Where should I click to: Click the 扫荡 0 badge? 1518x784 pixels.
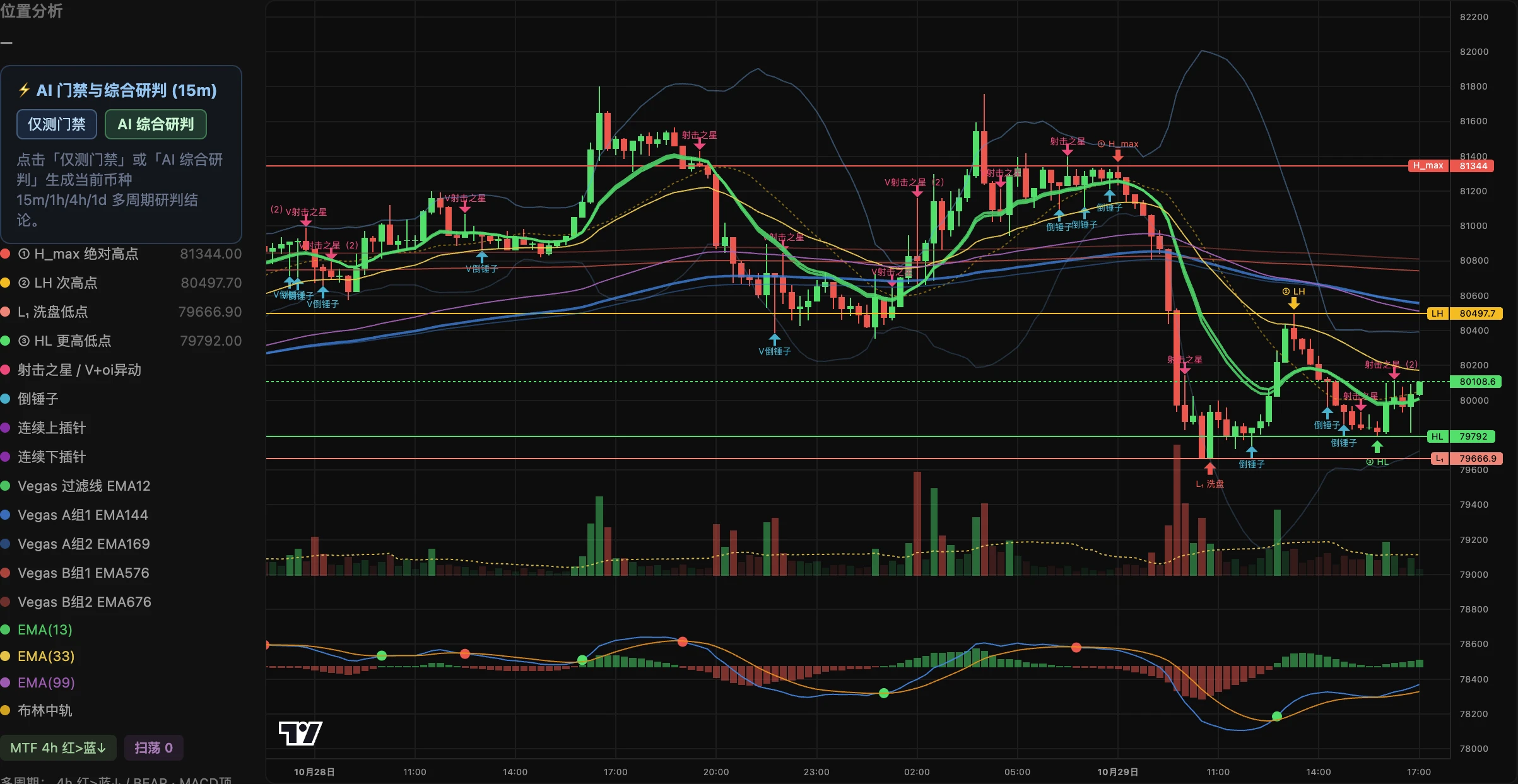[x=153, y=748]
